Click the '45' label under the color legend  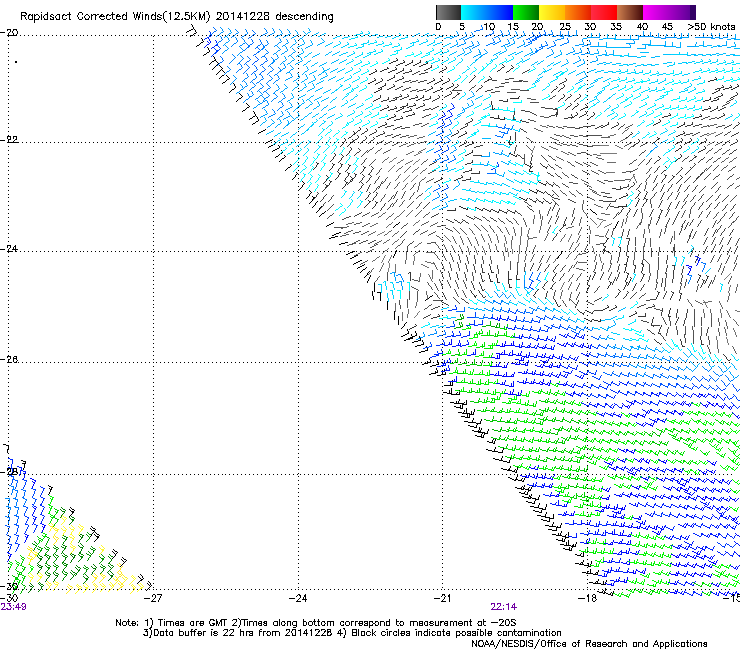(x=667, y=27)
